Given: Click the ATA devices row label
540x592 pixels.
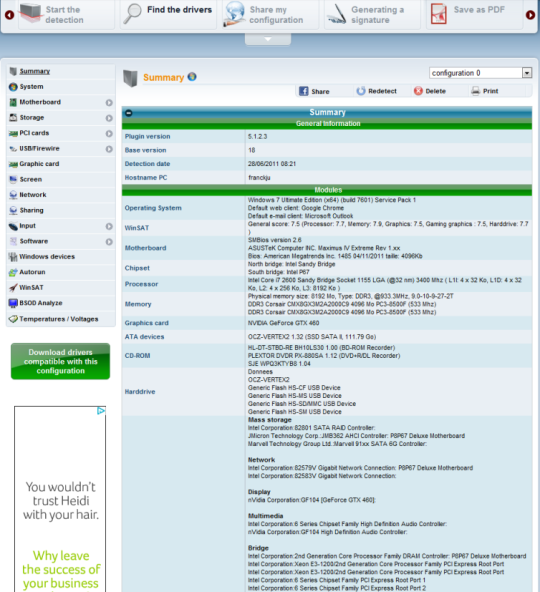Looking at the screenshot, I should tap(144, 337).
